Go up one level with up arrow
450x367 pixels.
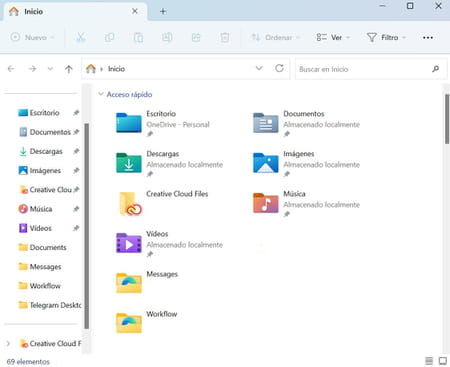69,69
